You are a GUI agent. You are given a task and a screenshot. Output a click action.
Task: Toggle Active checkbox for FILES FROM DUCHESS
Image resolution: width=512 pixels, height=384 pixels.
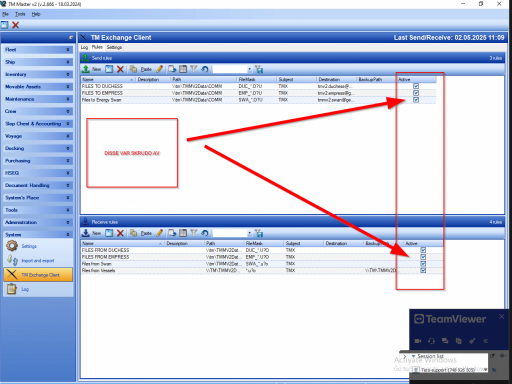423,250
